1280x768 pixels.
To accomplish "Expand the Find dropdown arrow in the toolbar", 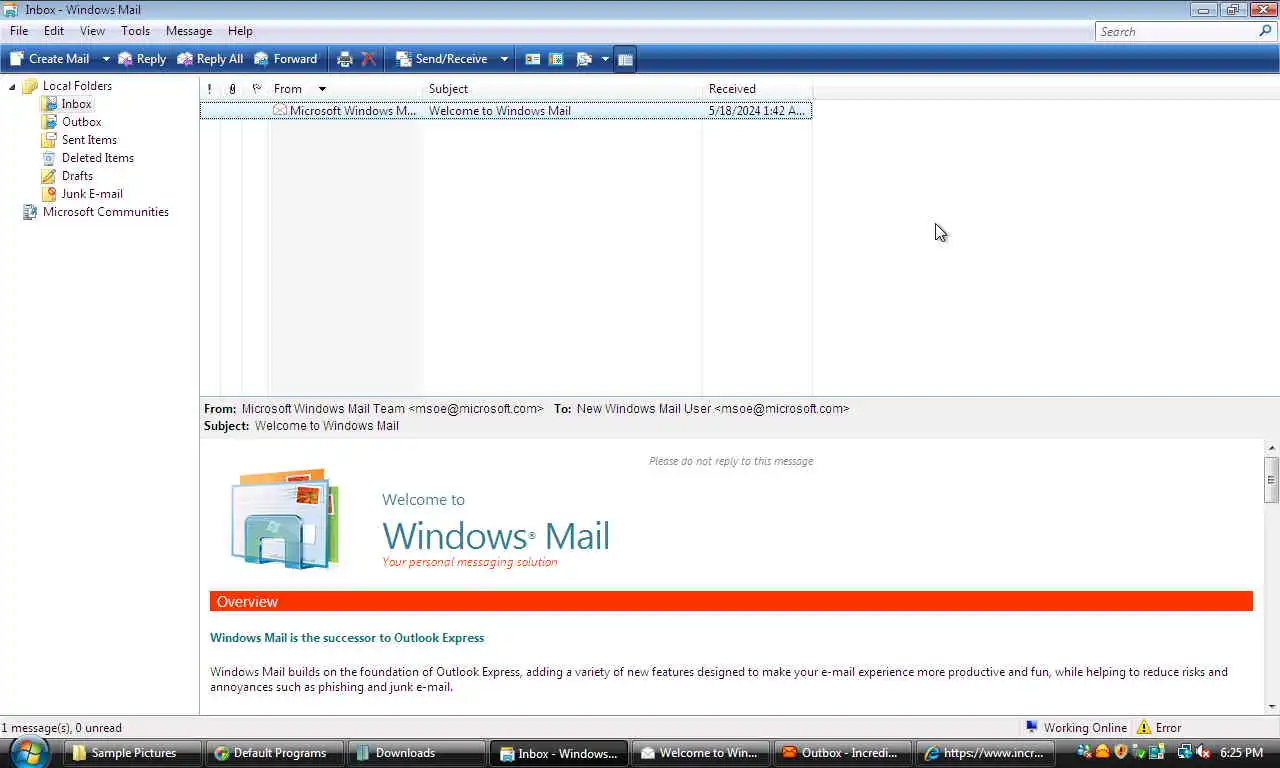I will click(605, 59).
